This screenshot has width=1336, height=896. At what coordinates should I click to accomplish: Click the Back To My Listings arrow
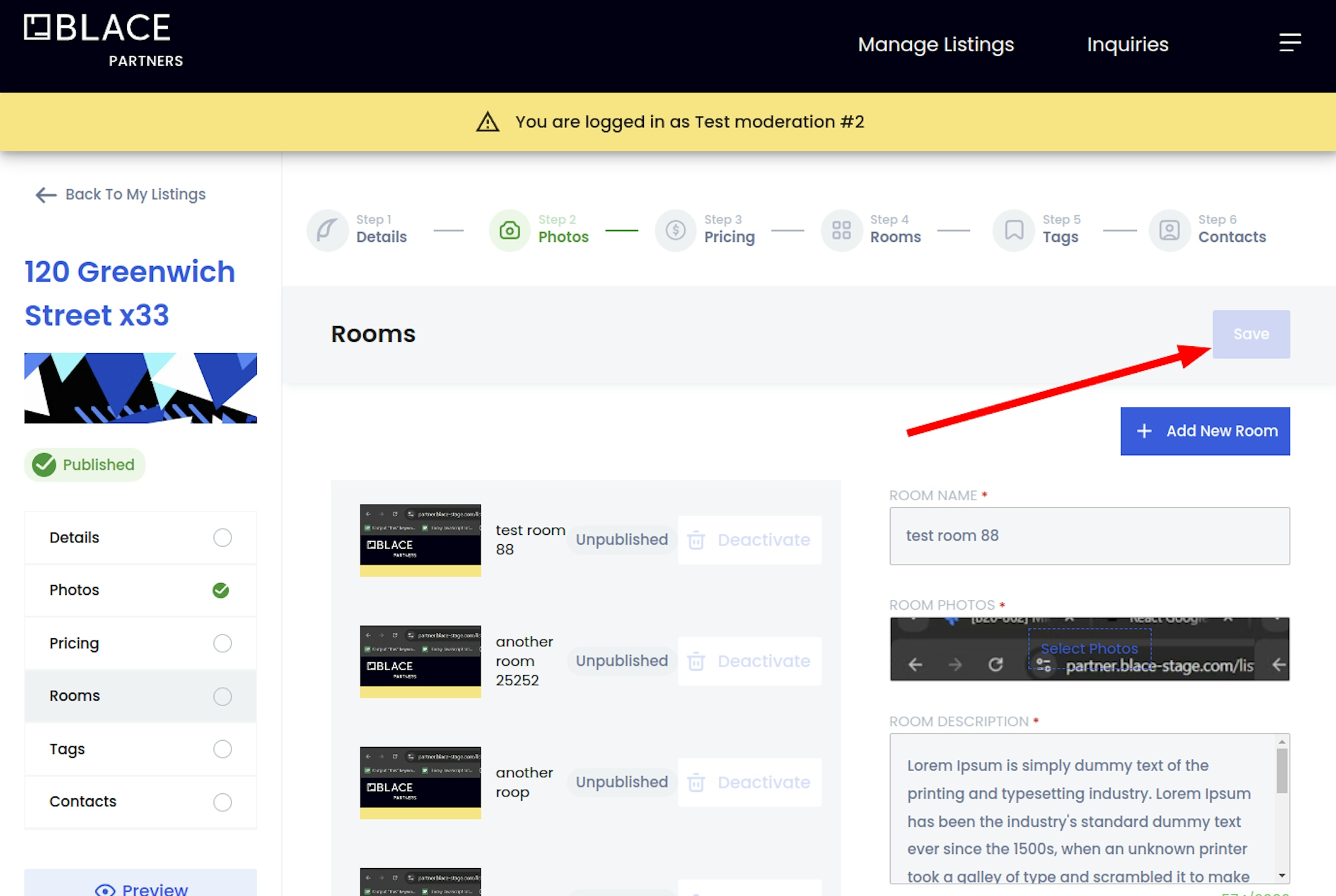(x=46, y=195)
